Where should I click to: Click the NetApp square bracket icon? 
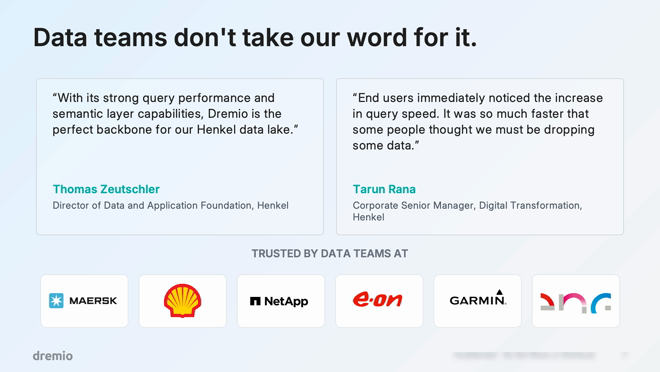[x=255, y=301]
